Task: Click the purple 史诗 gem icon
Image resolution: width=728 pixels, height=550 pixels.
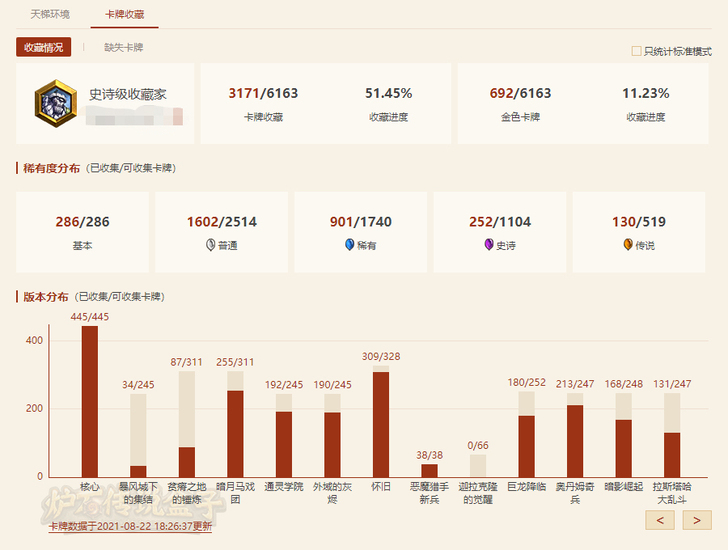Action: [488, 245]
